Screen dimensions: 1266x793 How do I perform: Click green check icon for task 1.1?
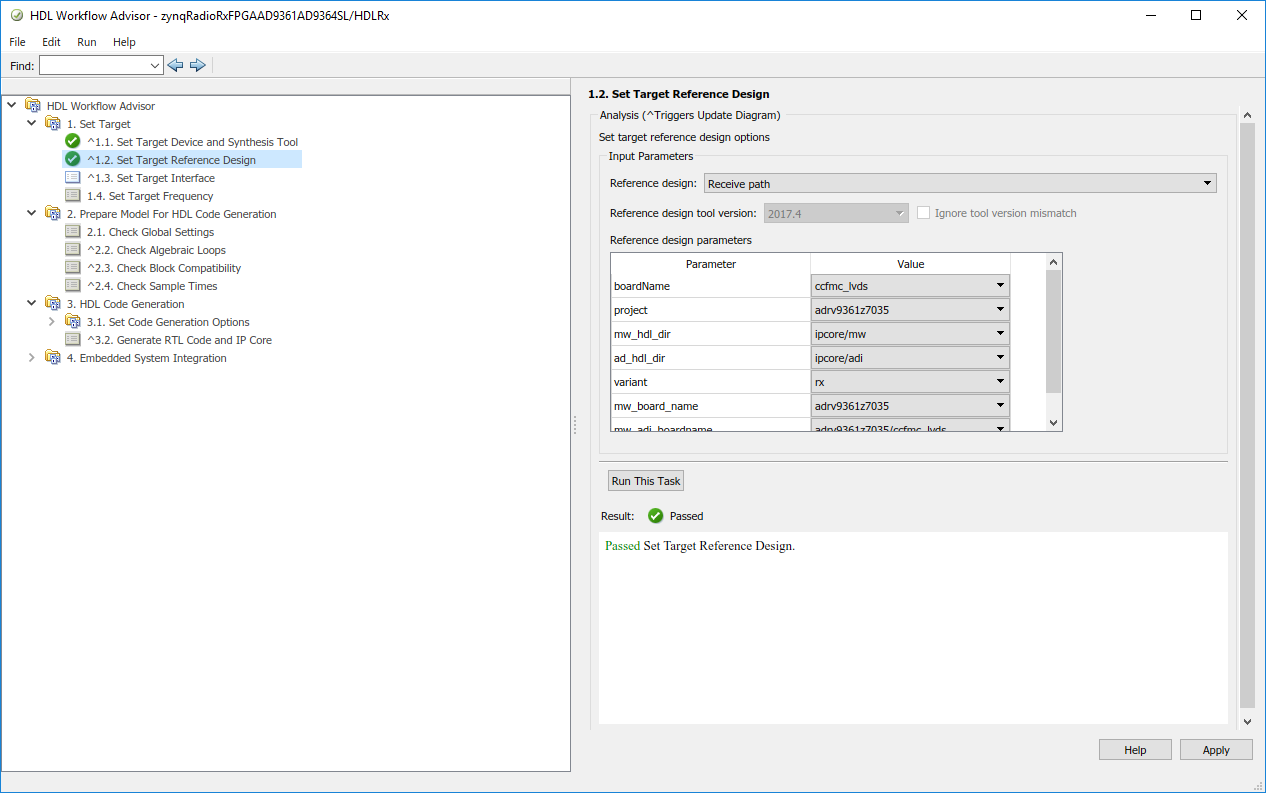[x=72, y=142]
